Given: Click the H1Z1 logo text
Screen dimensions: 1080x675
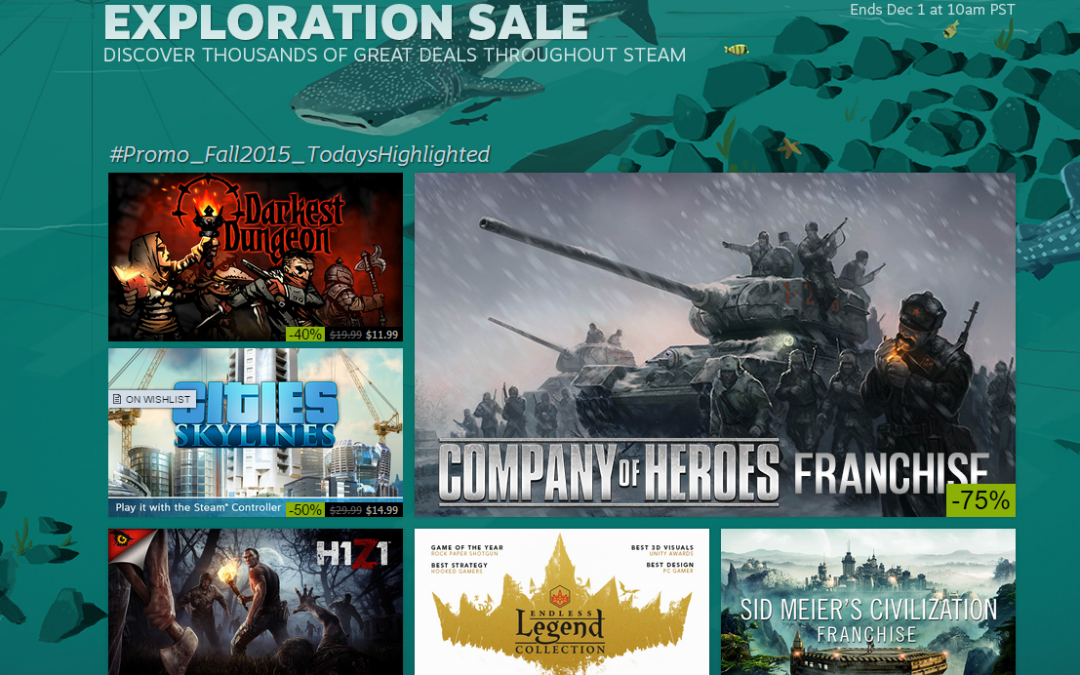Looking at the screenshot, I should coord(353,553).
